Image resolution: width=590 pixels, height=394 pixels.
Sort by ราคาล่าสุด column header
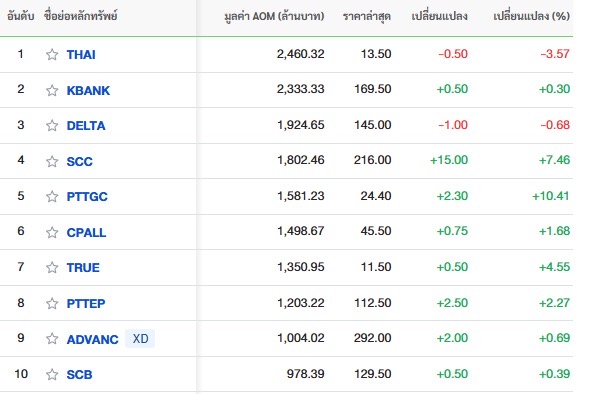(367, 16)
